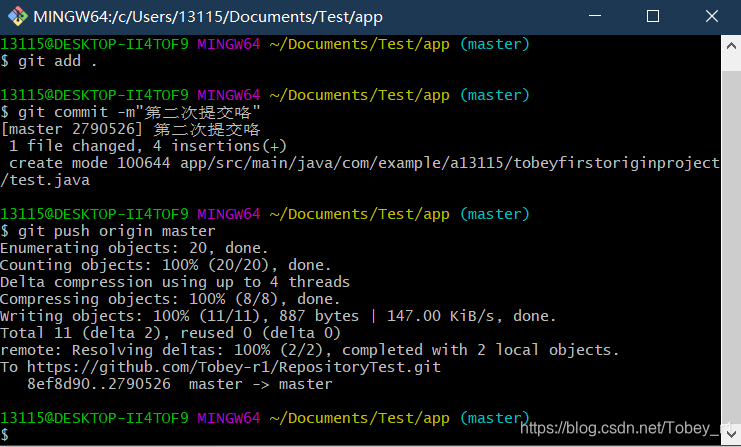Click the github.com/Tobey-r1/RepositoryTest.git URL
The height and width of the screenshot is (447, 741).
(234, 367)
